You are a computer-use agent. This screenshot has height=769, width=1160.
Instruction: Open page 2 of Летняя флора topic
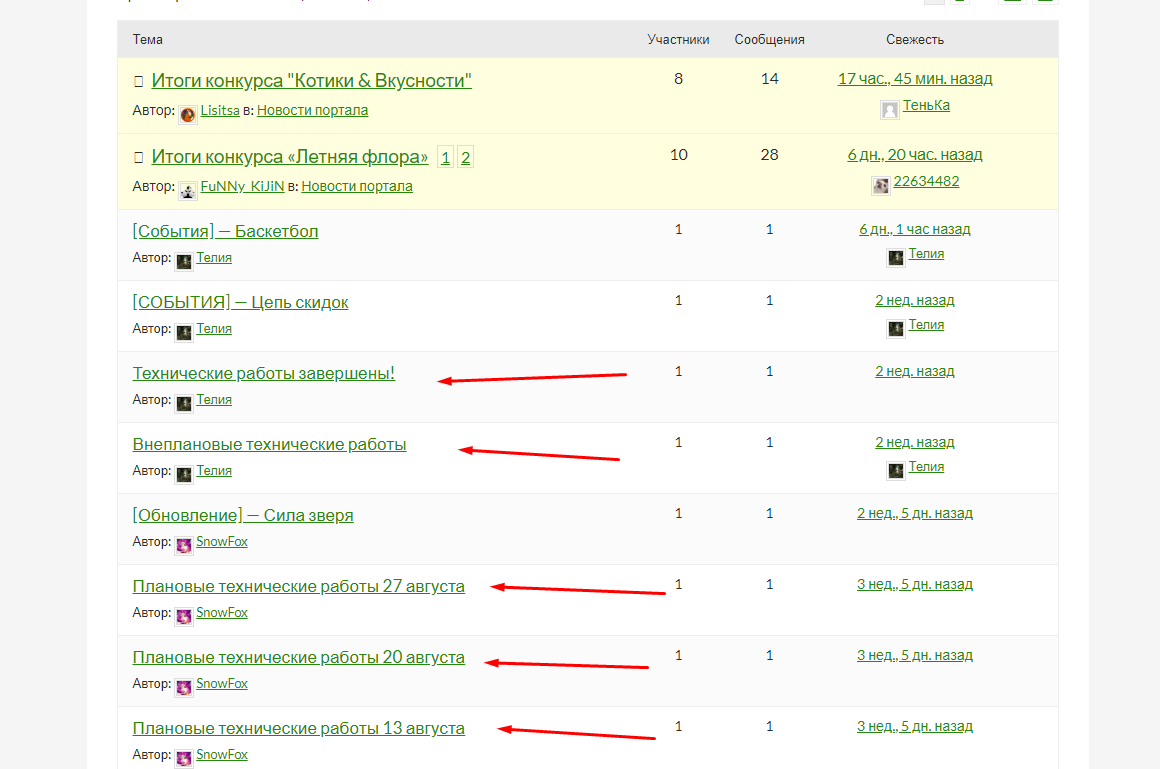point(465,157)
